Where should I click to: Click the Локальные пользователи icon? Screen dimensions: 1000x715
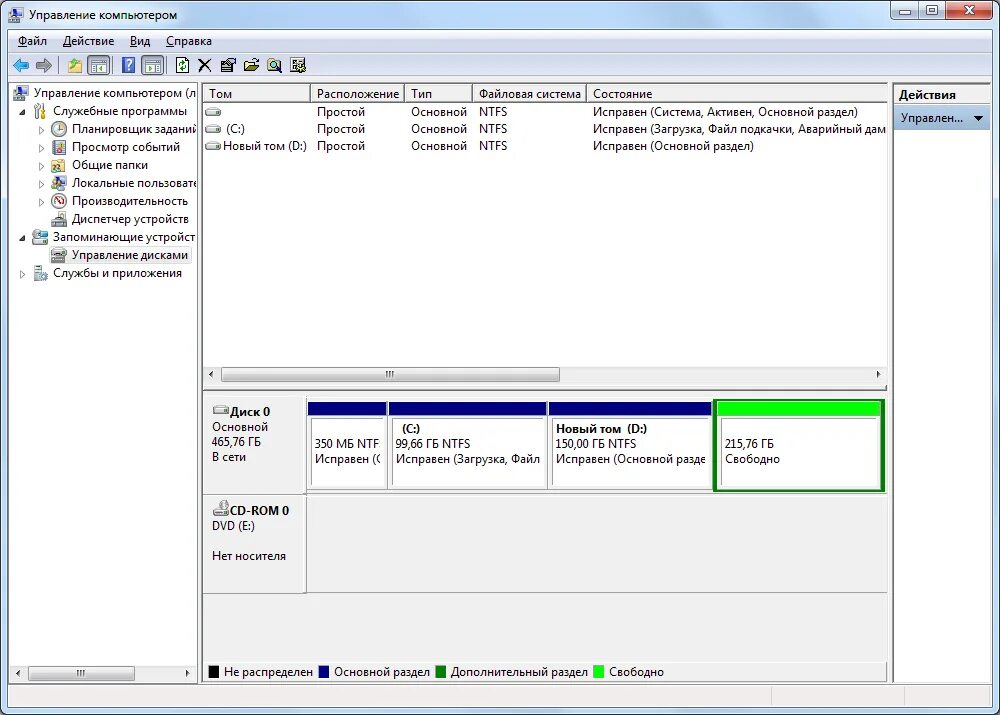[x=59, y=183]
